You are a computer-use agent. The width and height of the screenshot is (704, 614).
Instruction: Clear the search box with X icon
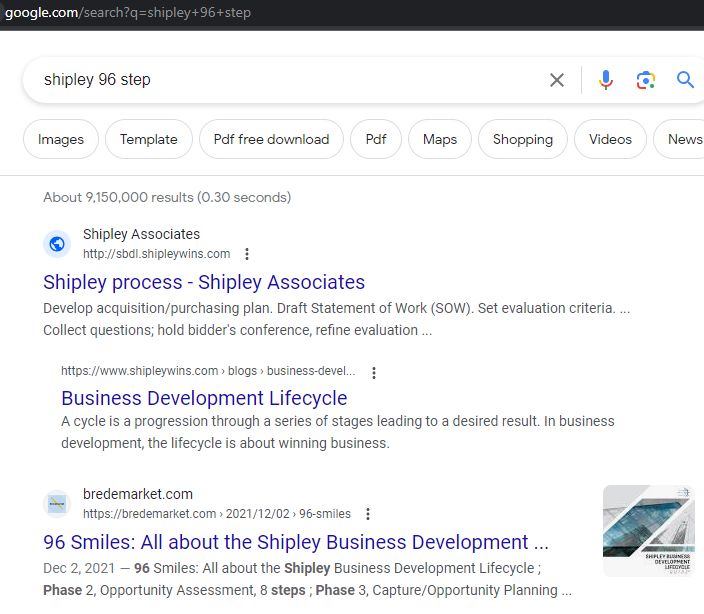(x=557, y=80)
